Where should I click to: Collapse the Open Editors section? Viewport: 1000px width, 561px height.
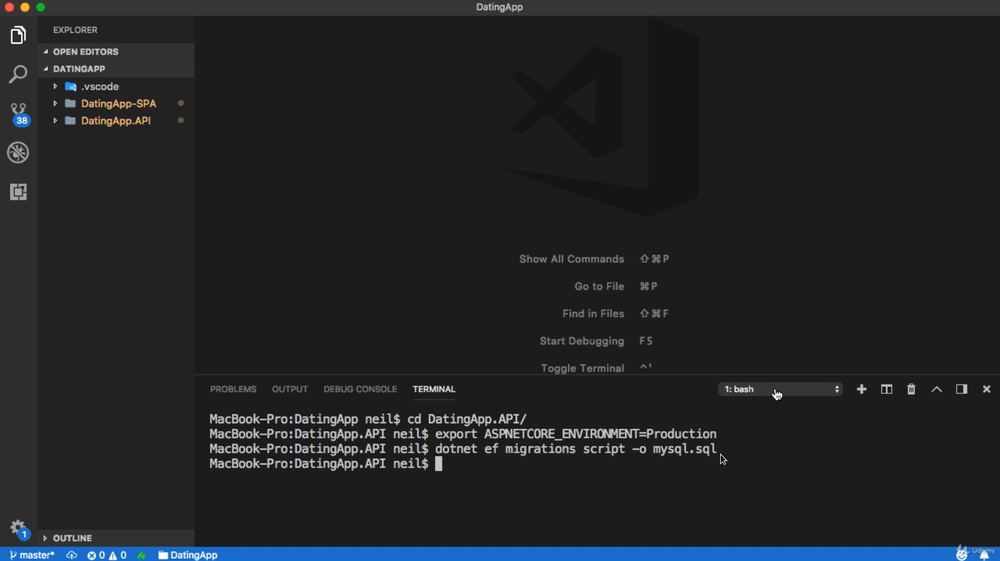pyautogui.click(x=45, y=52)
